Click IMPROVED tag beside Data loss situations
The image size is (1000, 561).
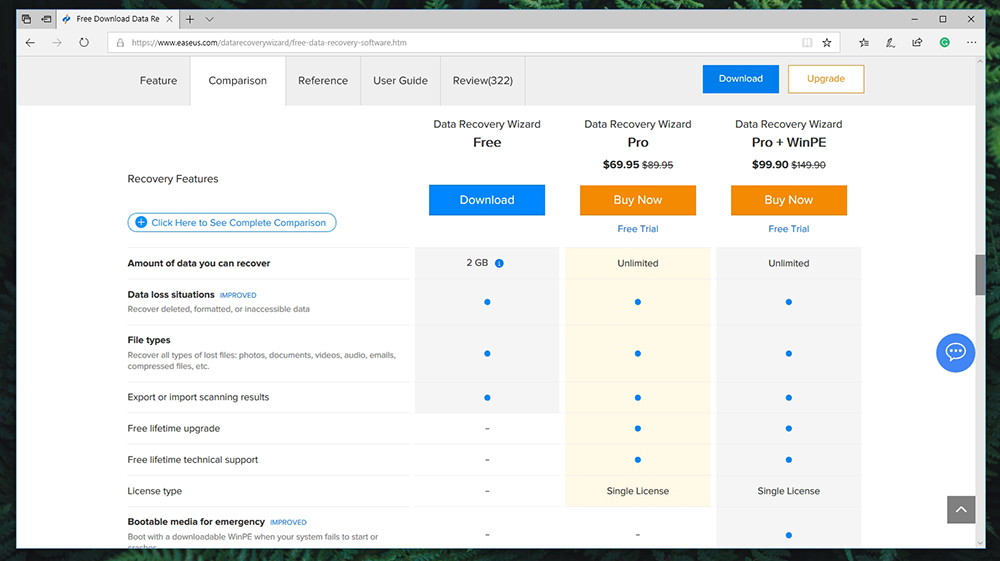click(x=238, y=295)
